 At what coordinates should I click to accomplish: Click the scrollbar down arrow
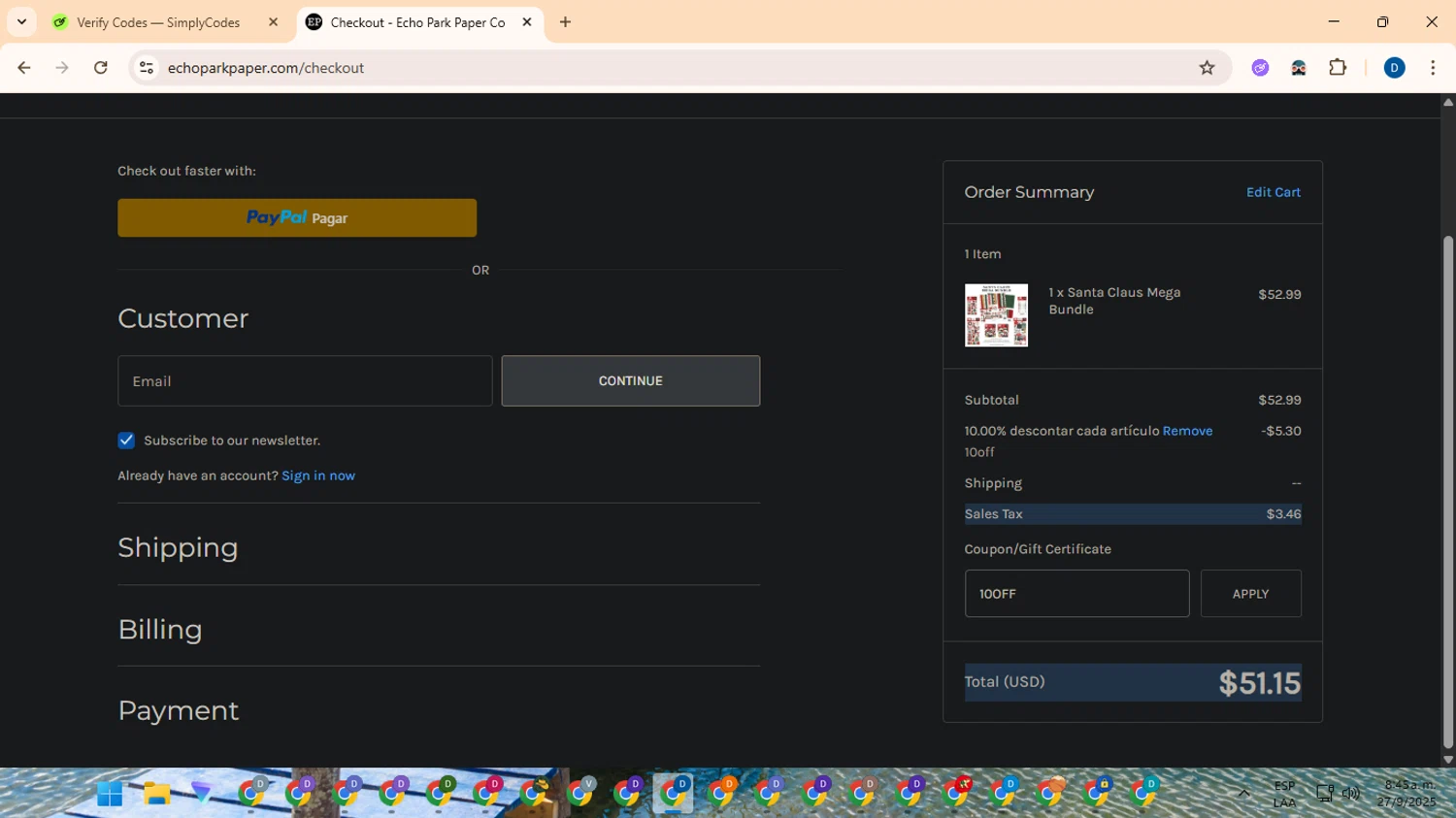(x=1448, y=760)
